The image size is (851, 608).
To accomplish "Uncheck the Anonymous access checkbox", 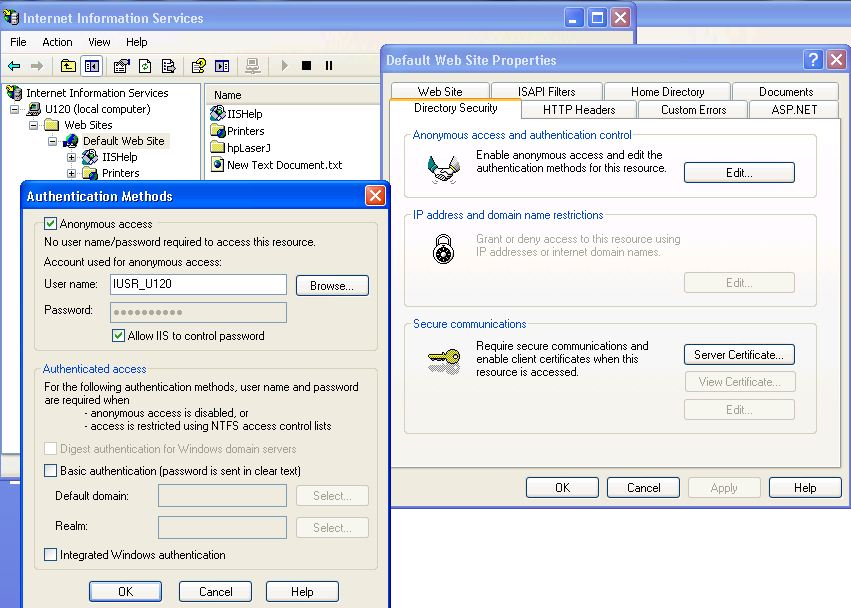I will coord(50,223).
